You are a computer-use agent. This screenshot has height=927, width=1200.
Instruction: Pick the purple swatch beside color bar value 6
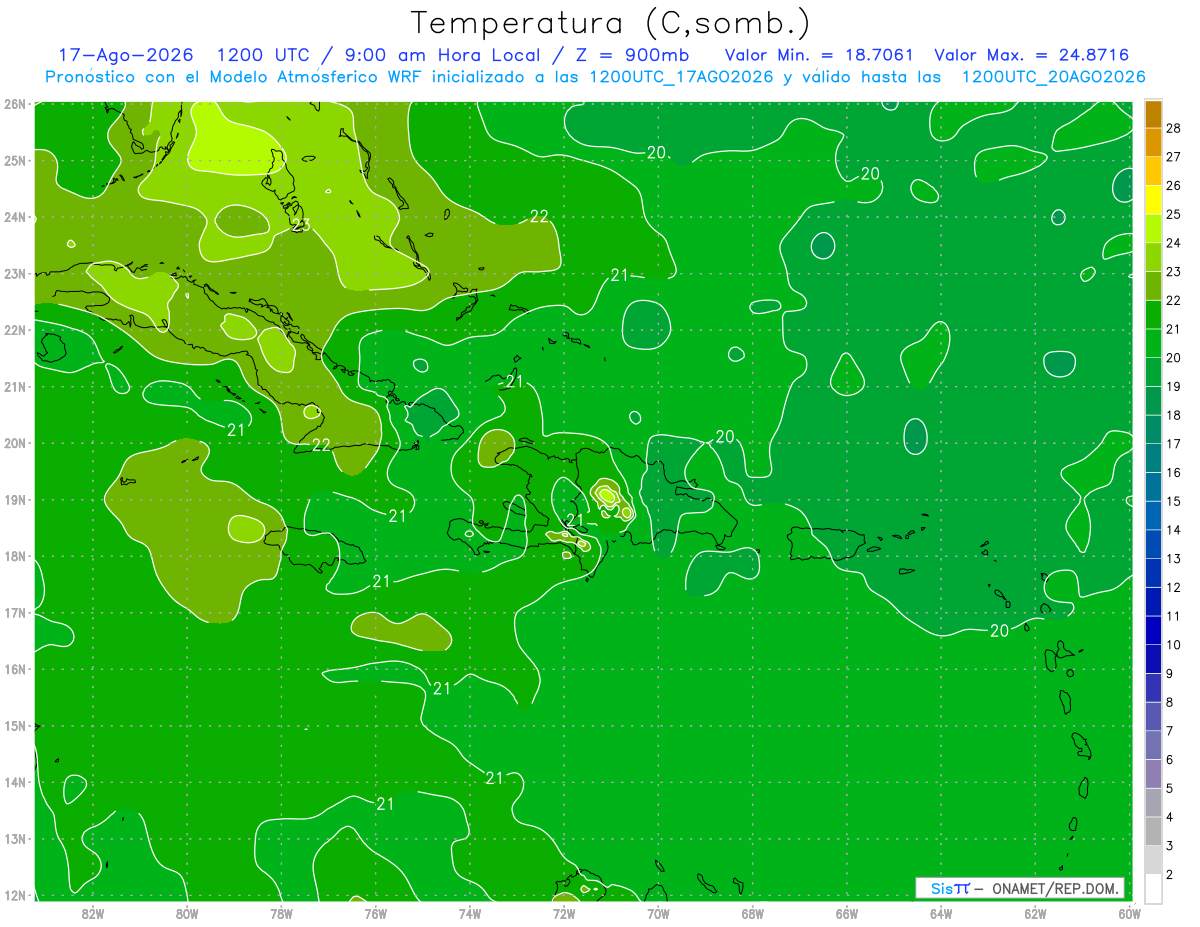1153,774
